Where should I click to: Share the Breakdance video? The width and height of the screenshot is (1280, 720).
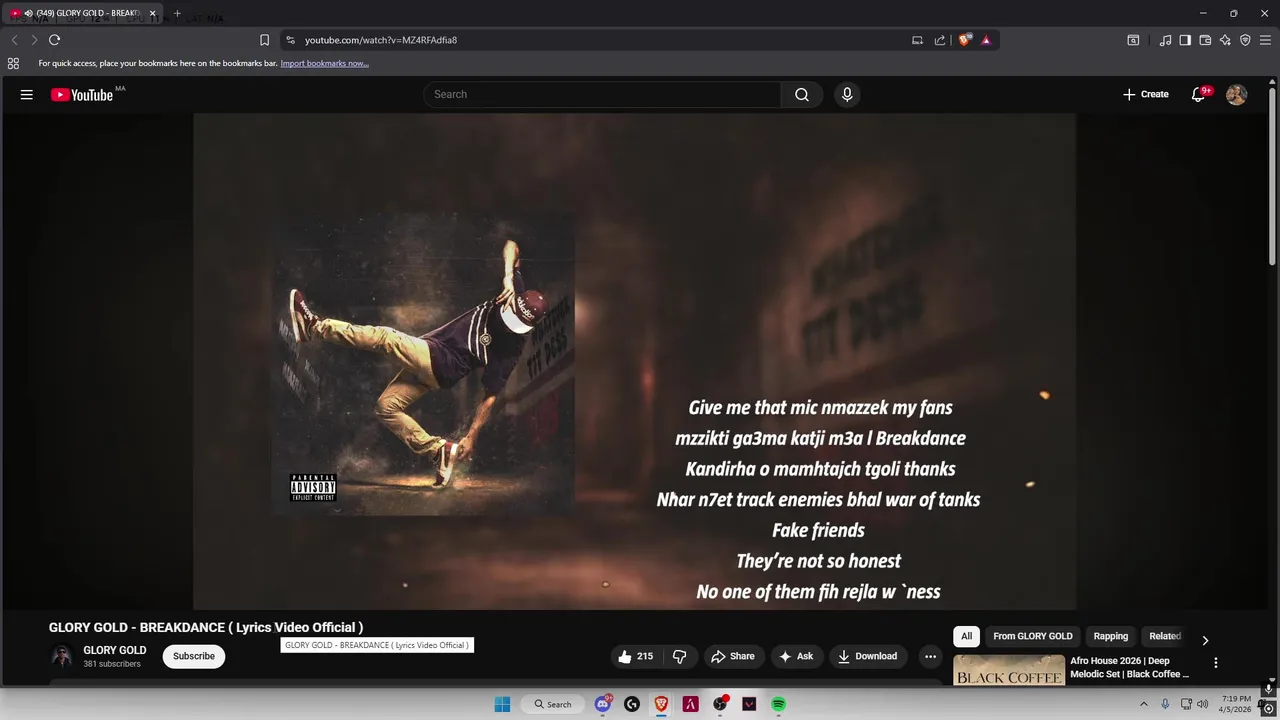tap(733, 656)
